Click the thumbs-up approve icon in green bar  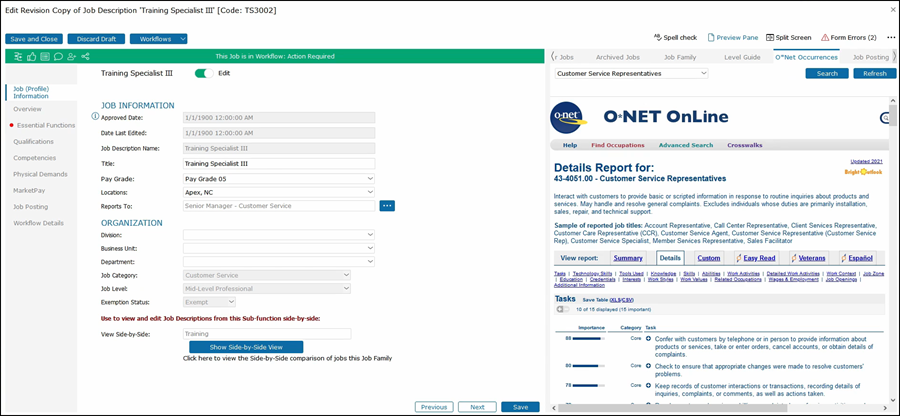(33, 57)
